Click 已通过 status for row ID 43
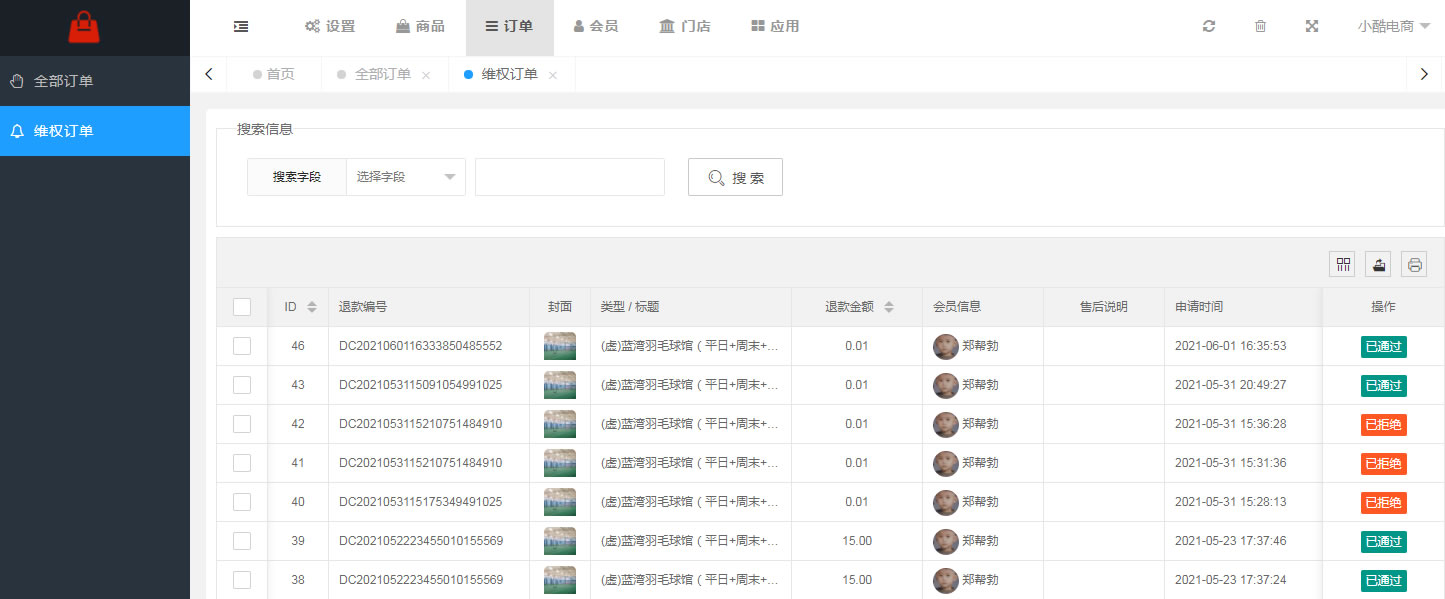 (x=1384, y=386)
